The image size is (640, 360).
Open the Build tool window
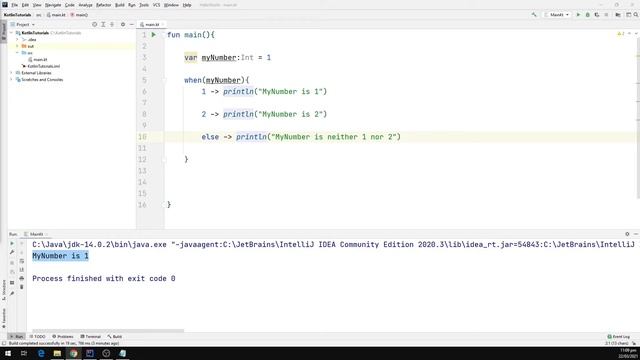[x=115, y=337]
